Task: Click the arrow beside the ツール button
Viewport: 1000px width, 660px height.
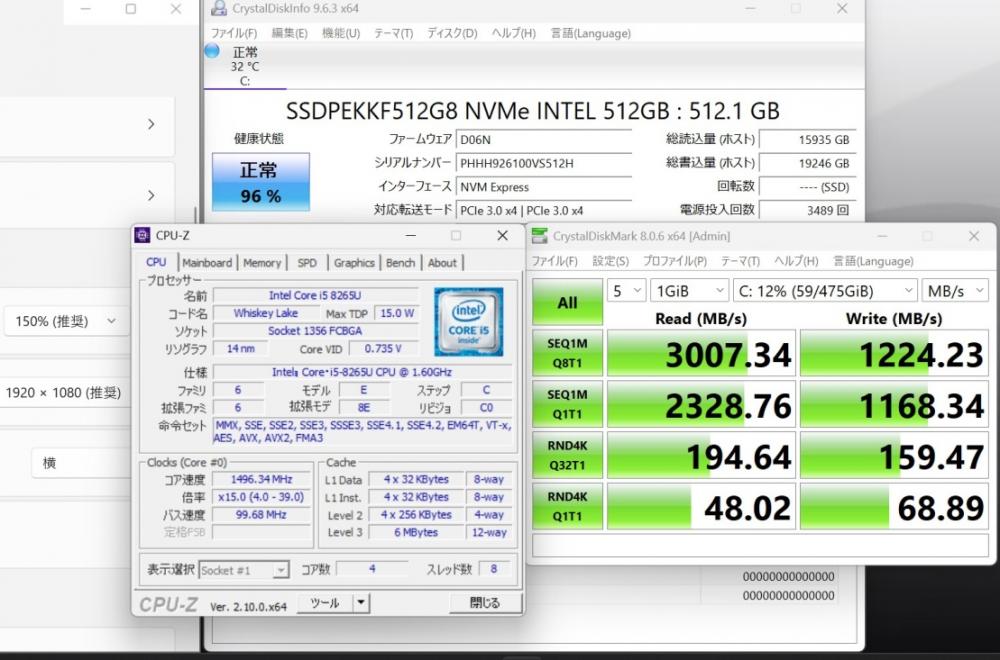Action: tap(361, 603)
